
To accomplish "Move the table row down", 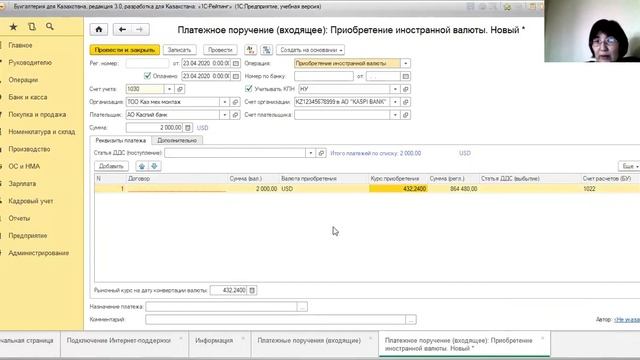I will [x=154, y=166].
